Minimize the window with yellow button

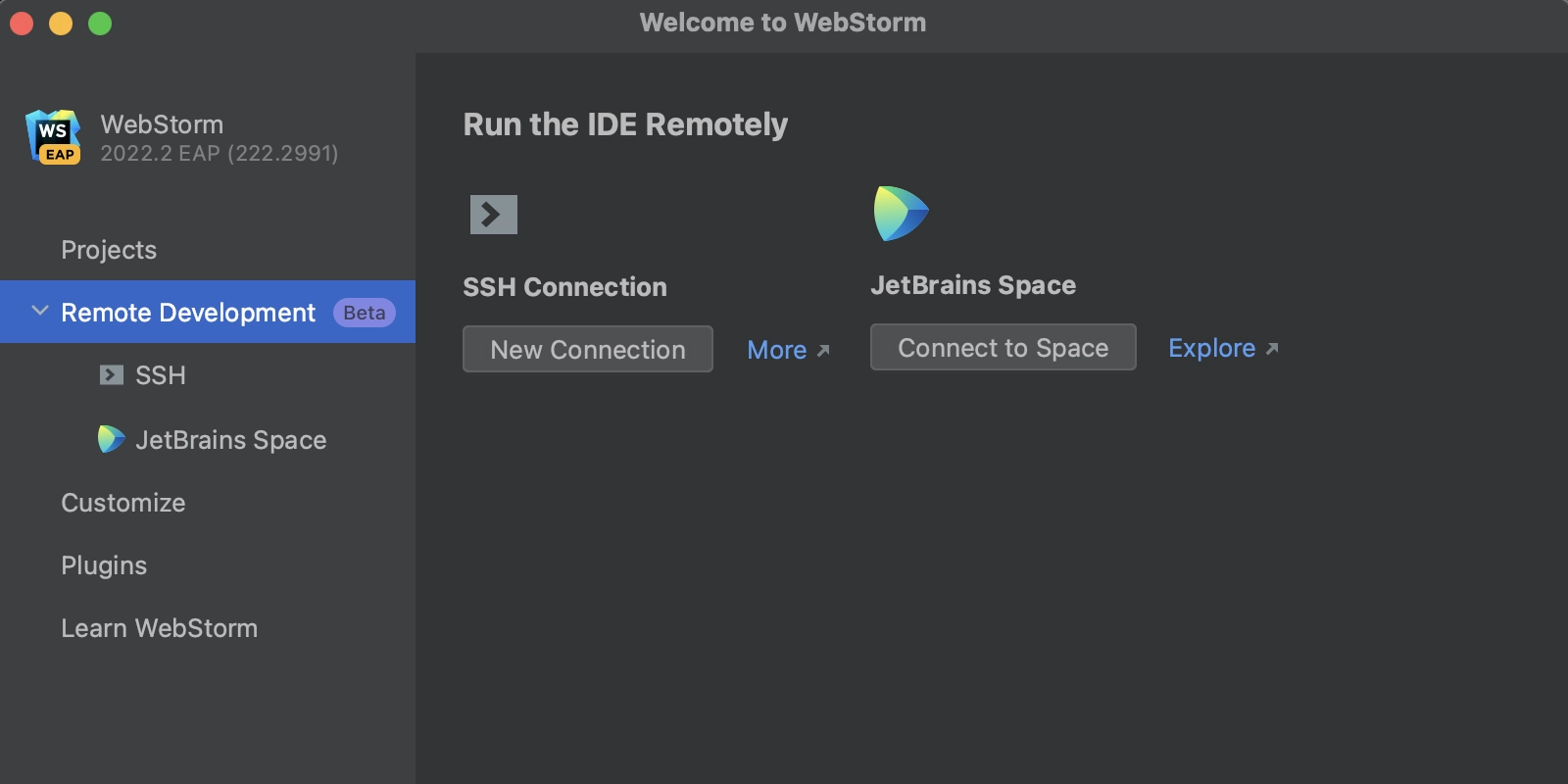(x=61, y=24)
